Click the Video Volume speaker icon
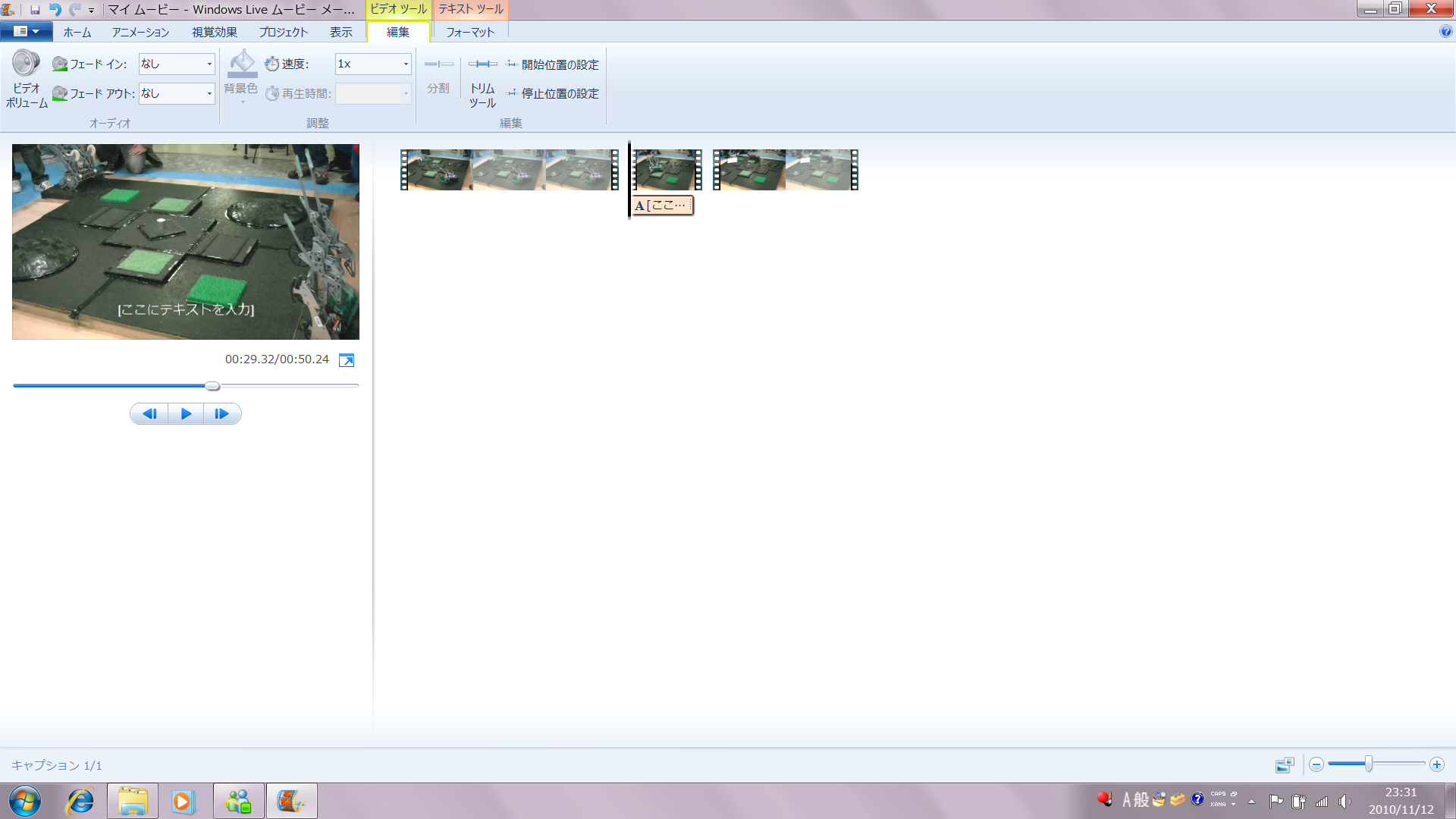Image resolution: width=1456 pixels, height=819 pixels. click(x=26, y=64)
